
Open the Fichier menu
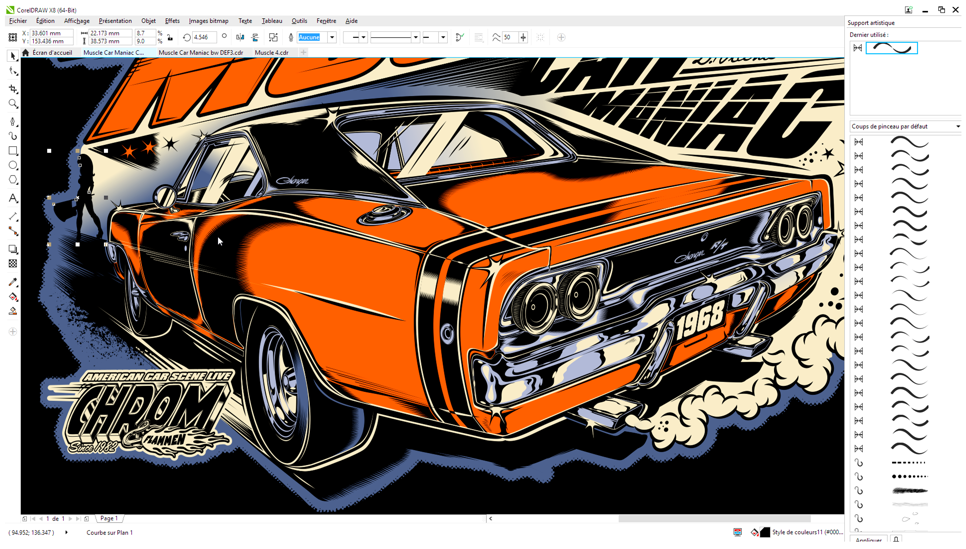(18, 21)
